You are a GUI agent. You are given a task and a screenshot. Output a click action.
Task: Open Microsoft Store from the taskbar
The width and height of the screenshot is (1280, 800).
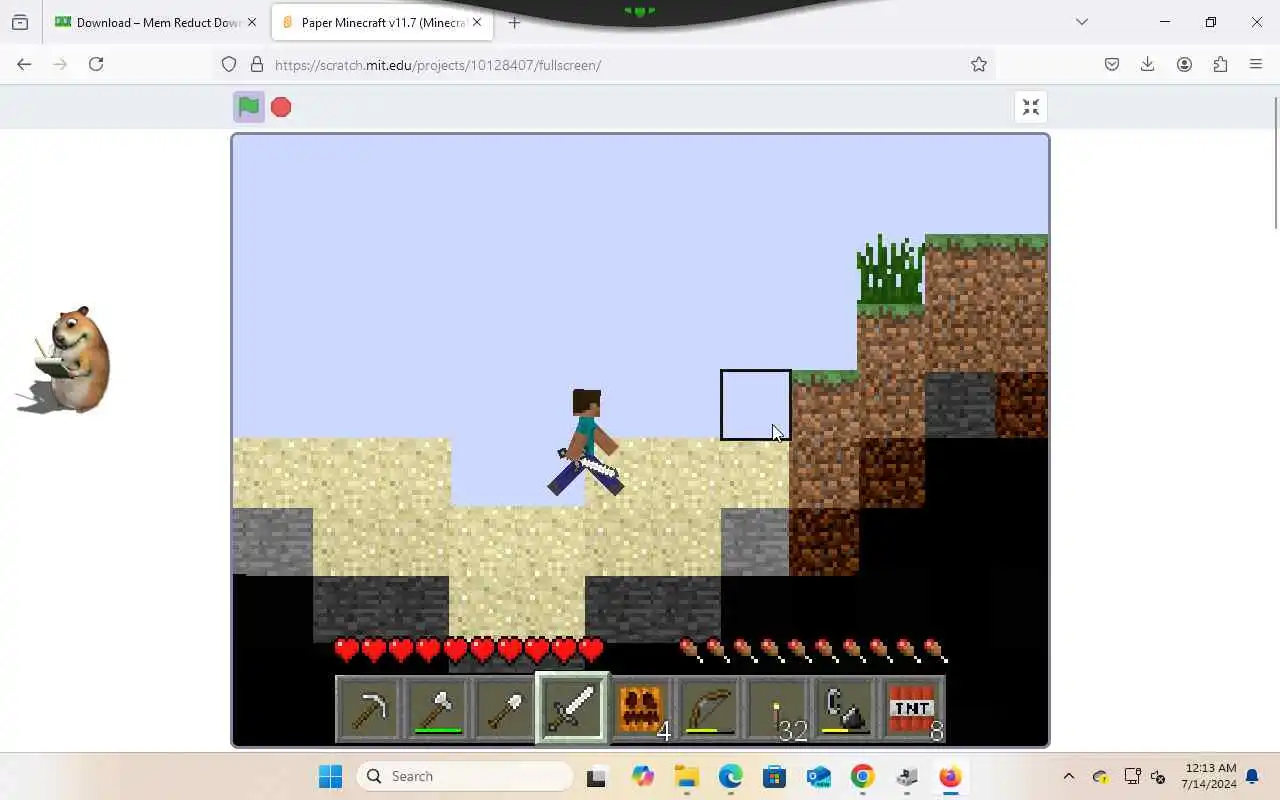pyautogui.click(x=774, y=776)
